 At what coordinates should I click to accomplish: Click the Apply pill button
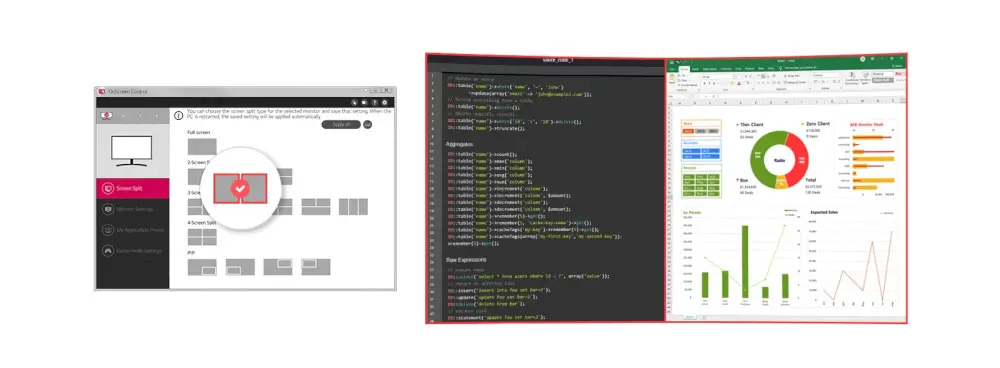(x=341, y=124)
